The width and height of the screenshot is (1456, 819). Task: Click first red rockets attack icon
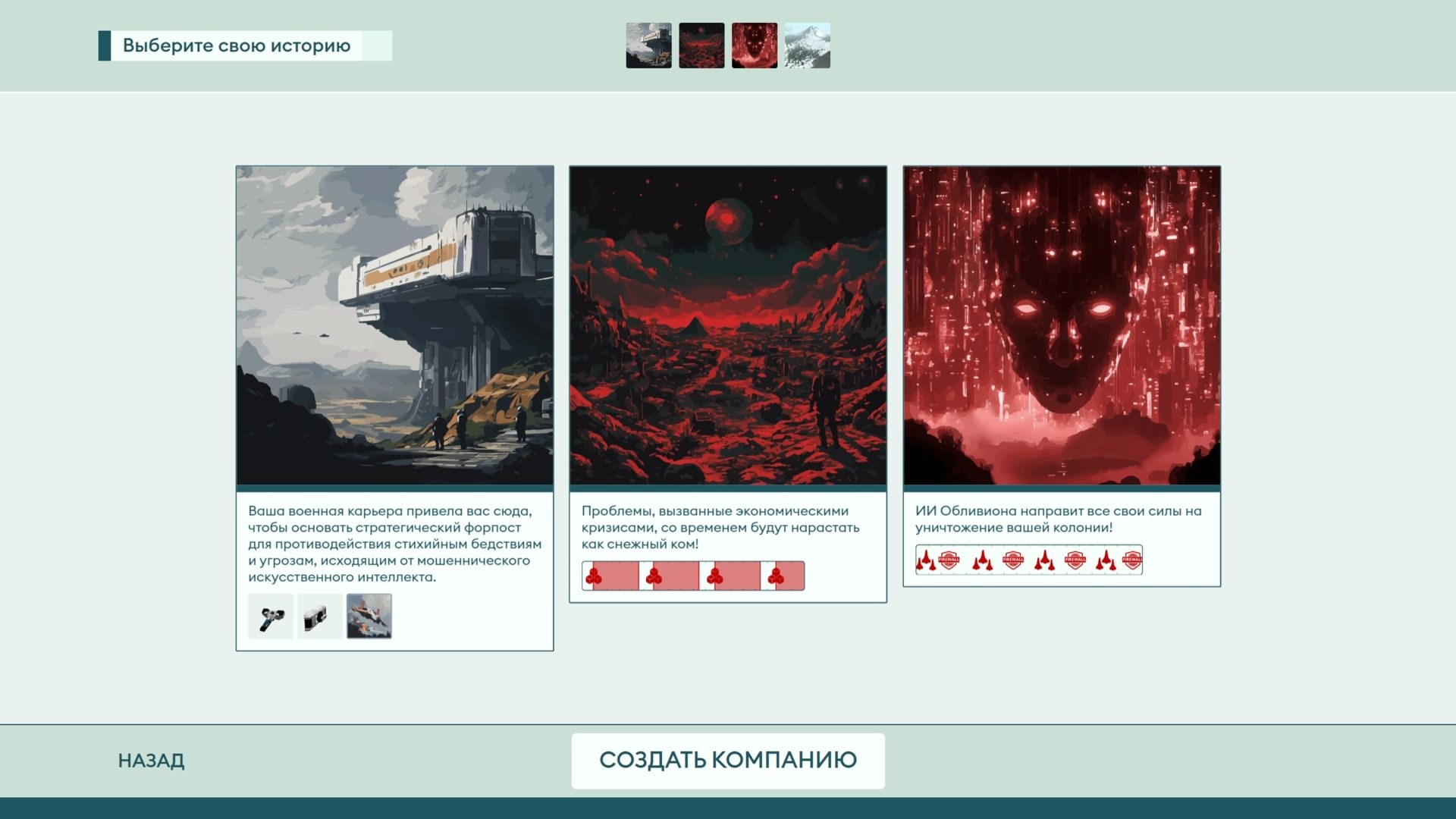tap(925, 561)
